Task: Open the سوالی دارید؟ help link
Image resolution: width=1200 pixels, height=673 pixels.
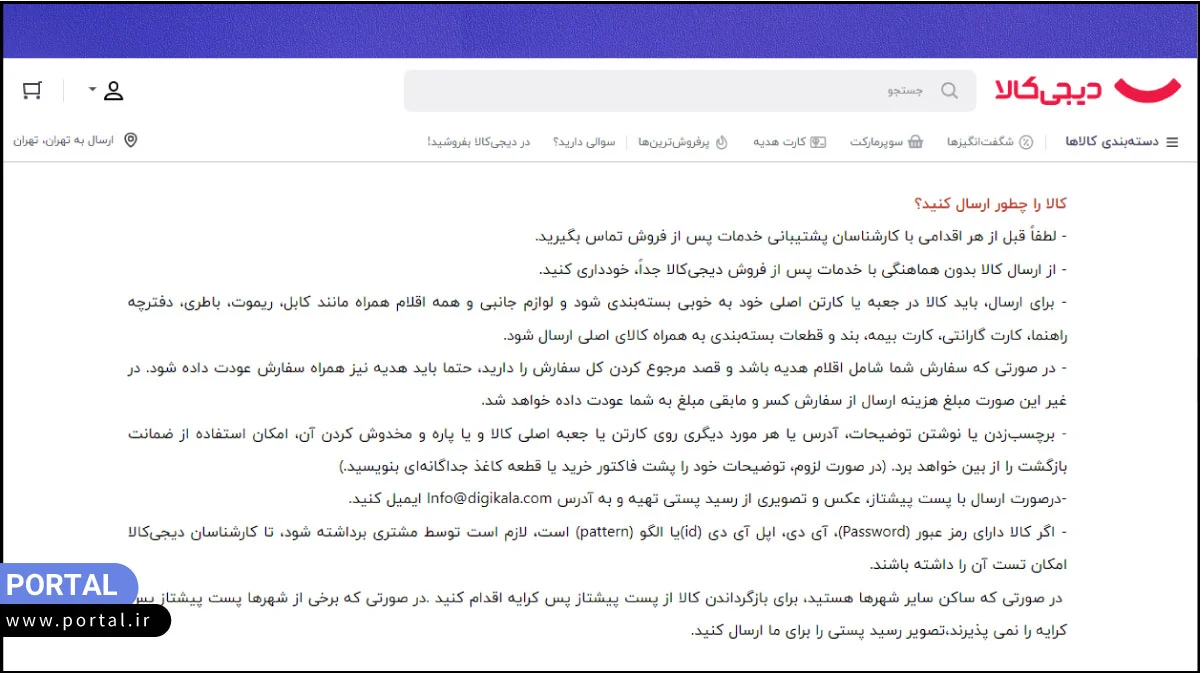Action: pos(585,141)
